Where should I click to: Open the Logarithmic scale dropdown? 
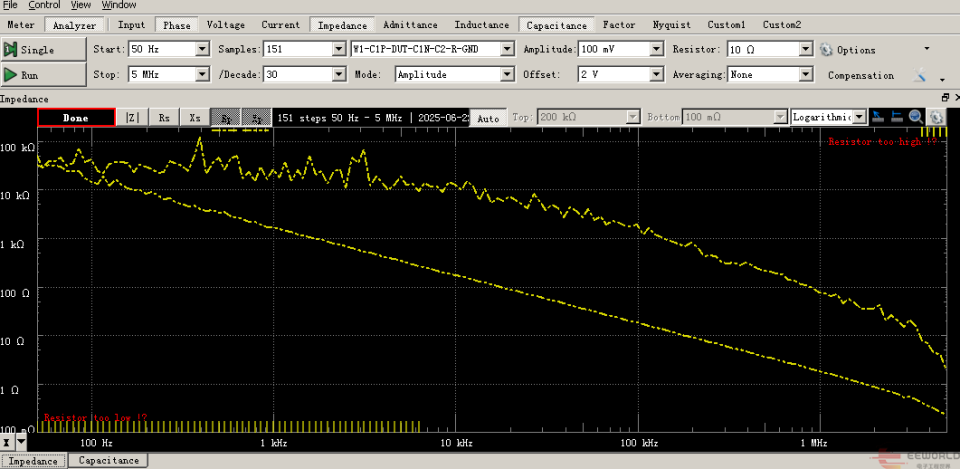tap(860, 117)
